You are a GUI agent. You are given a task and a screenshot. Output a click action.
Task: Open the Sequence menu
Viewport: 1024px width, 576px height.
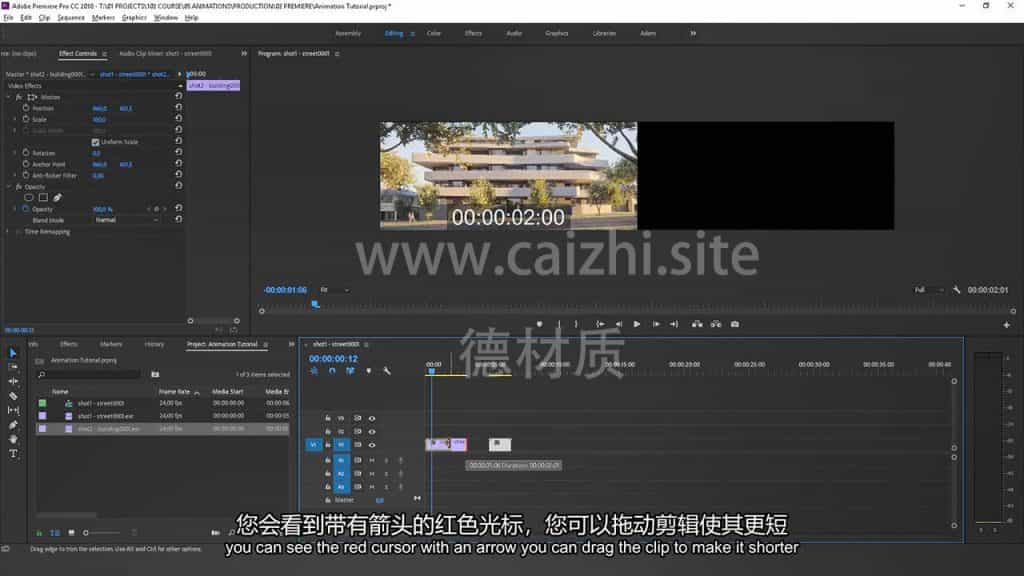(71, 18)
